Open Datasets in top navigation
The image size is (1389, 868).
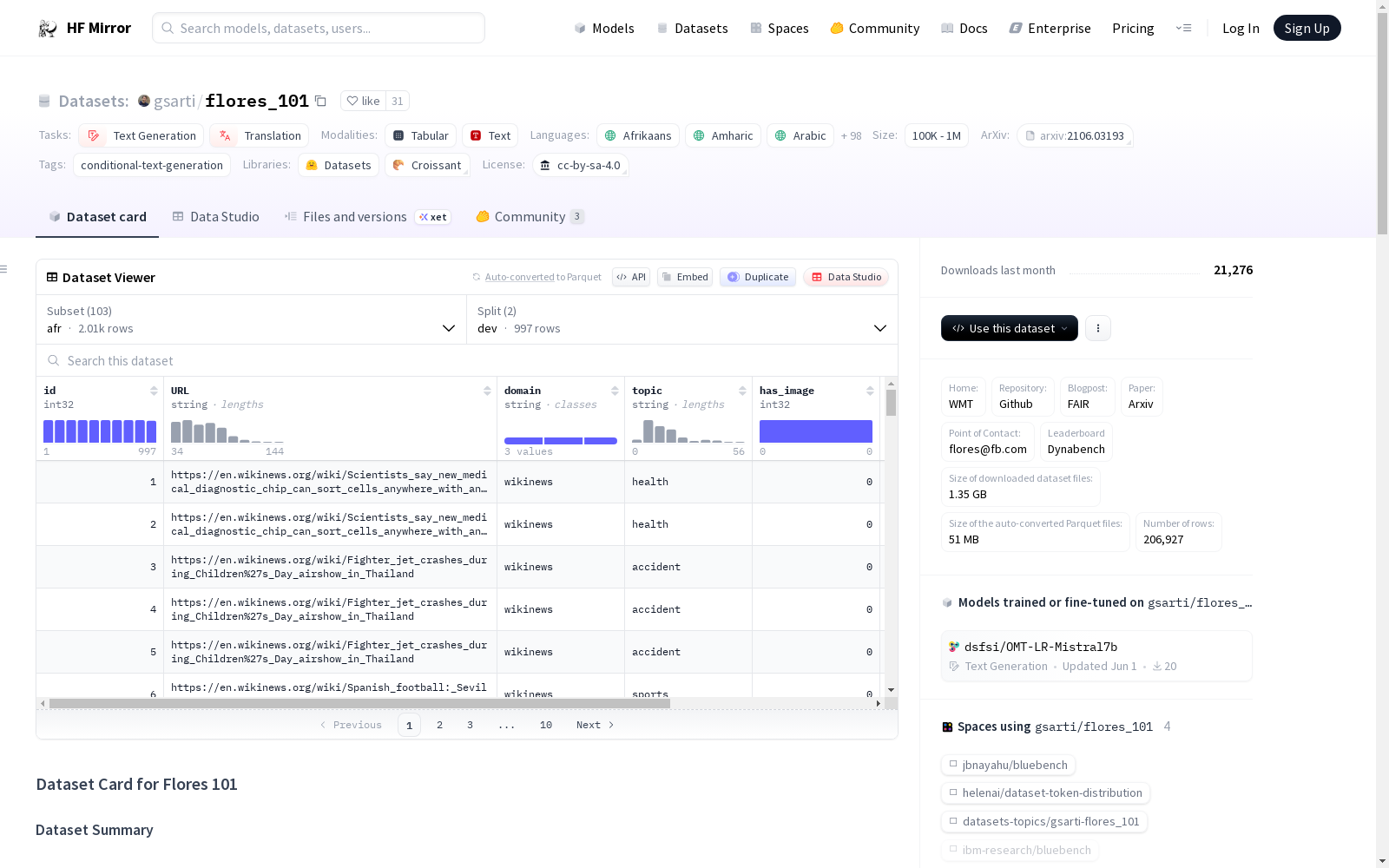tap(692, 29)
